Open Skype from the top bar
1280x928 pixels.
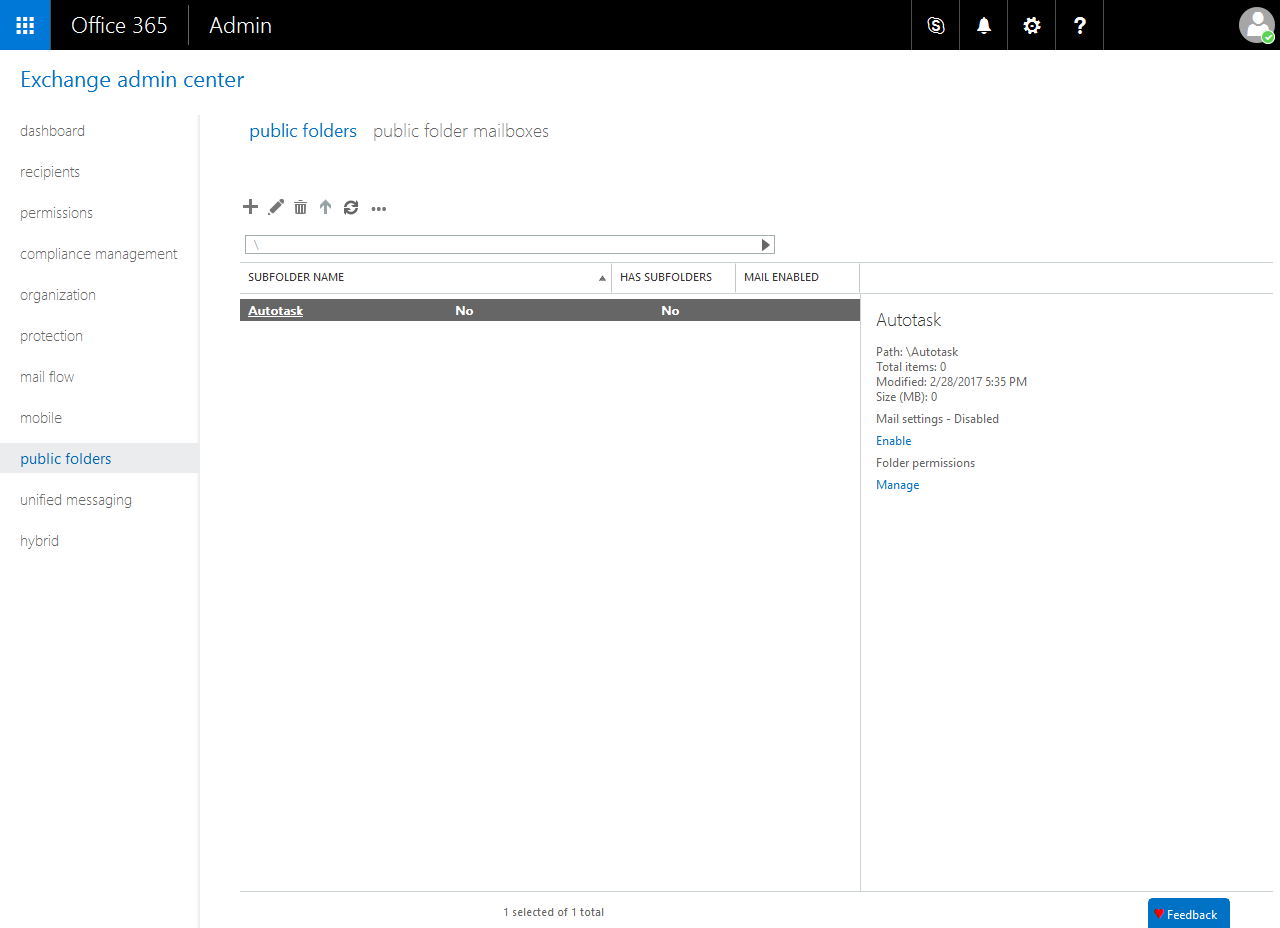936,25
